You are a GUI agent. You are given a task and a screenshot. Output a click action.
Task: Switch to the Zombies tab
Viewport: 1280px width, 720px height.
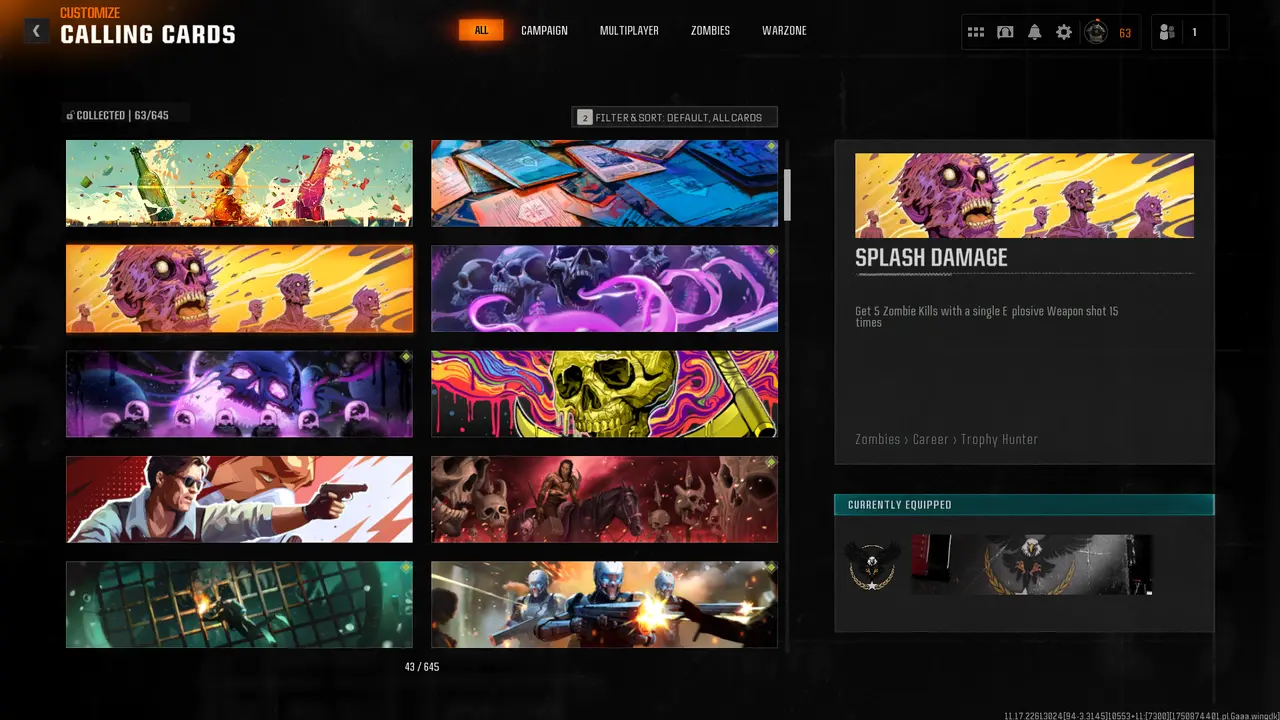coord(710,31)
